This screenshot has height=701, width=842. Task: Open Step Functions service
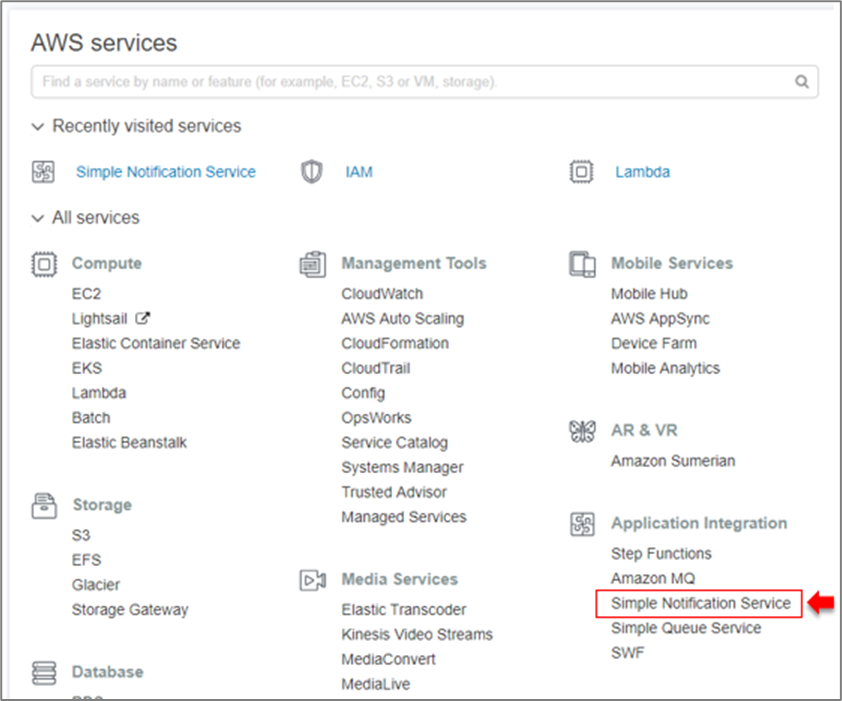[662, 554]
